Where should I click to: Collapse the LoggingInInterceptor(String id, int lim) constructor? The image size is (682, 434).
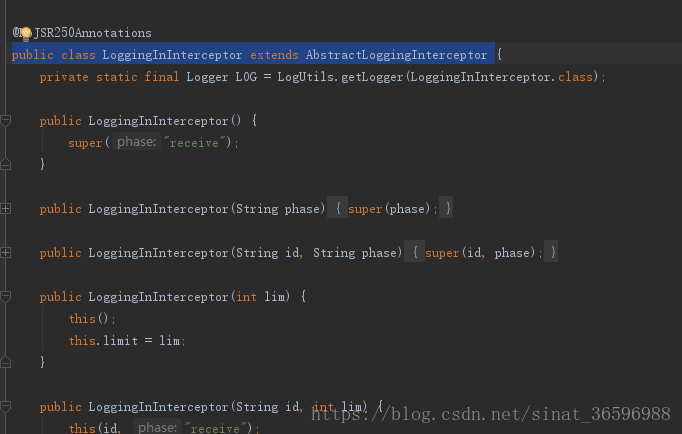pos(5,407)
